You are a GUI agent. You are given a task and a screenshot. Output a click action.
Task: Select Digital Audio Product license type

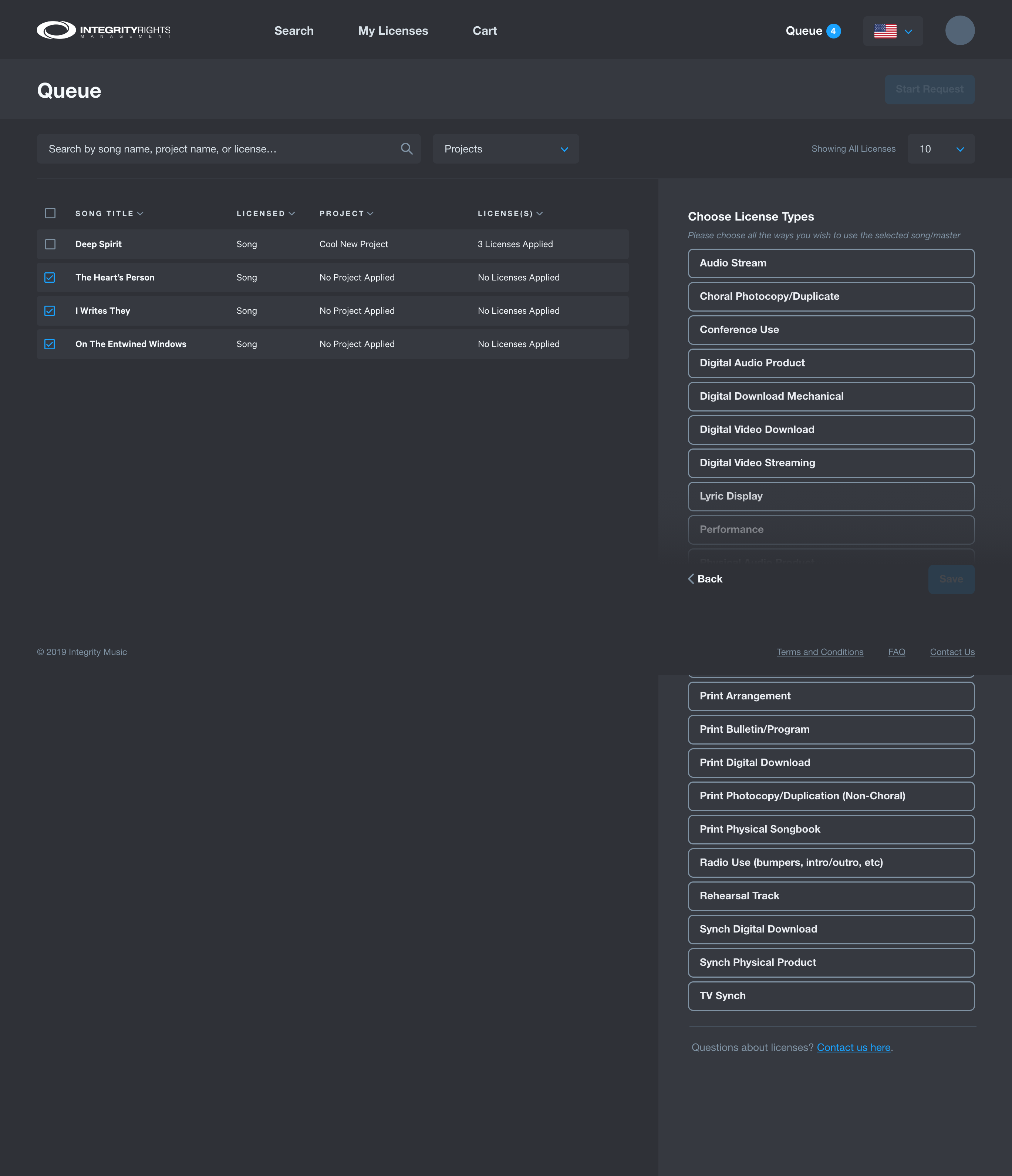point(831,363)
